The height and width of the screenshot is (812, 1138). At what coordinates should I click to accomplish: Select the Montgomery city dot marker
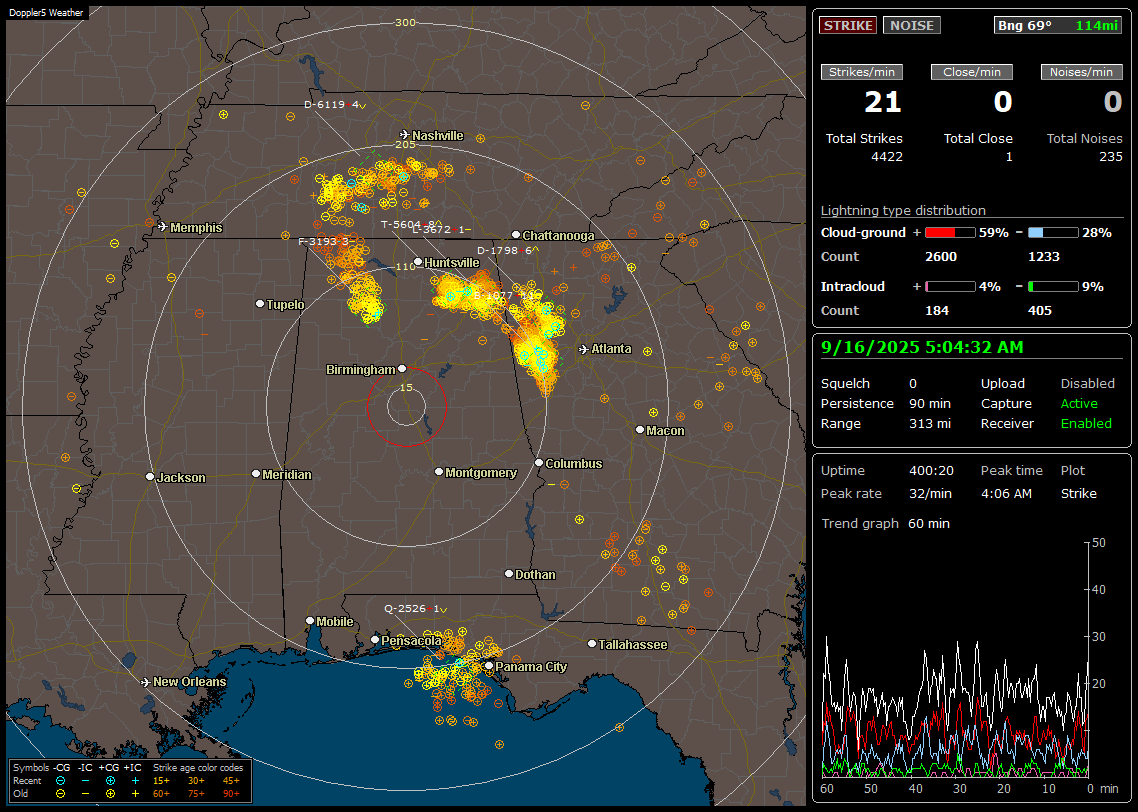pos(439,472)
